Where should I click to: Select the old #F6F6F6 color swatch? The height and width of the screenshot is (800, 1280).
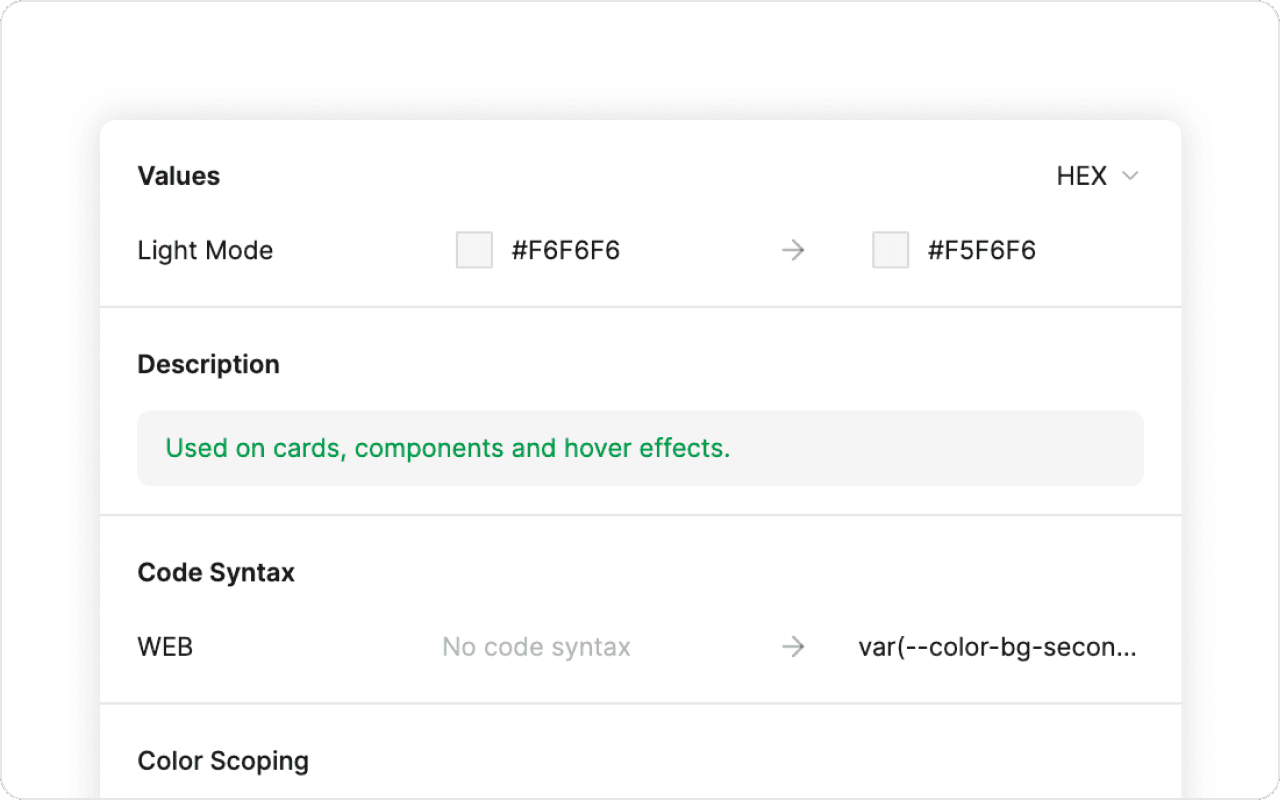pyautogui.click(x=474, y=250)
